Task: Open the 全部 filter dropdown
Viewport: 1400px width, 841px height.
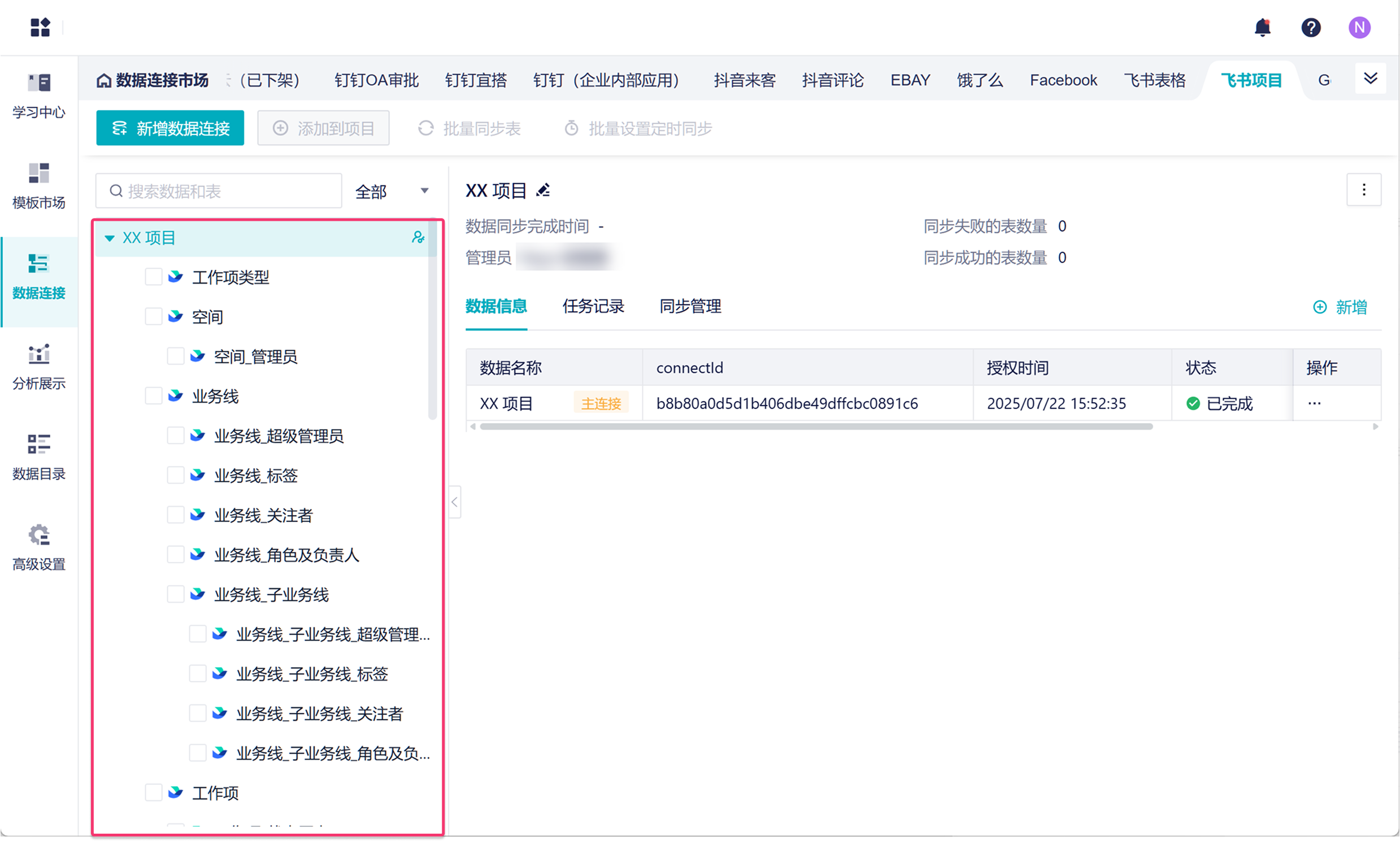Action: (x=392, y=191)
